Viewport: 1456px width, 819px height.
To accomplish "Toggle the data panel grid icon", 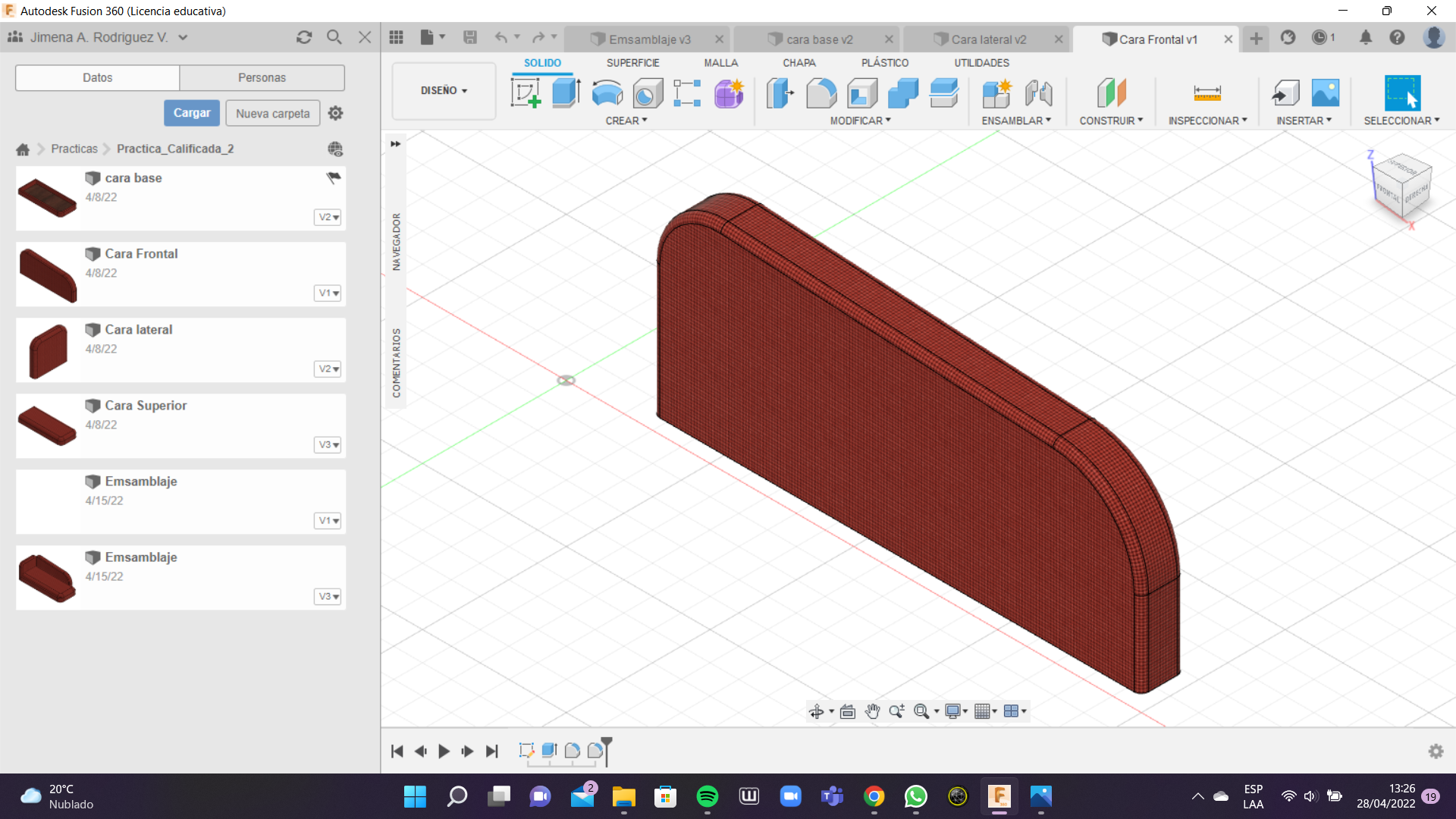I will pyautogui.click(x=396, y=37).
